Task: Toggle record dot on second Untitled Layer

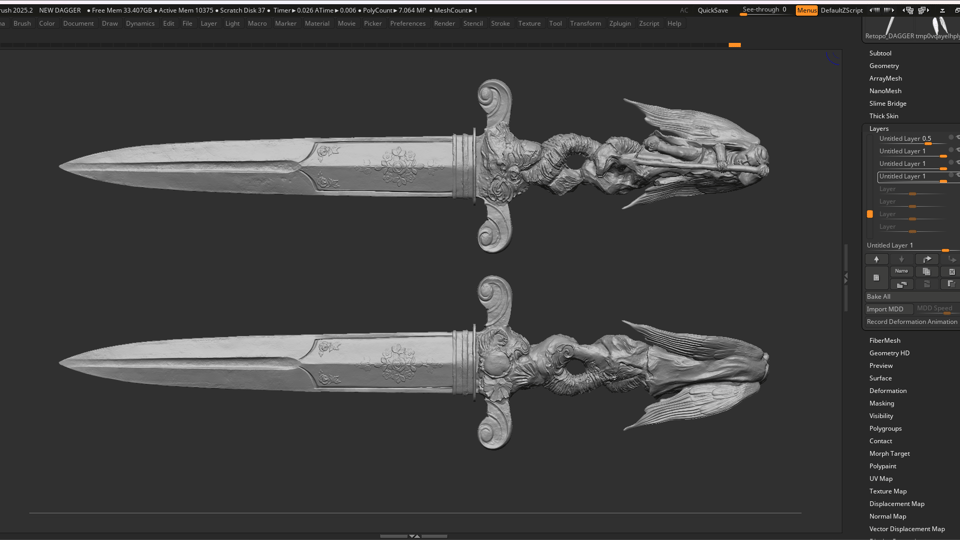Action: click(x=951, y=150)
